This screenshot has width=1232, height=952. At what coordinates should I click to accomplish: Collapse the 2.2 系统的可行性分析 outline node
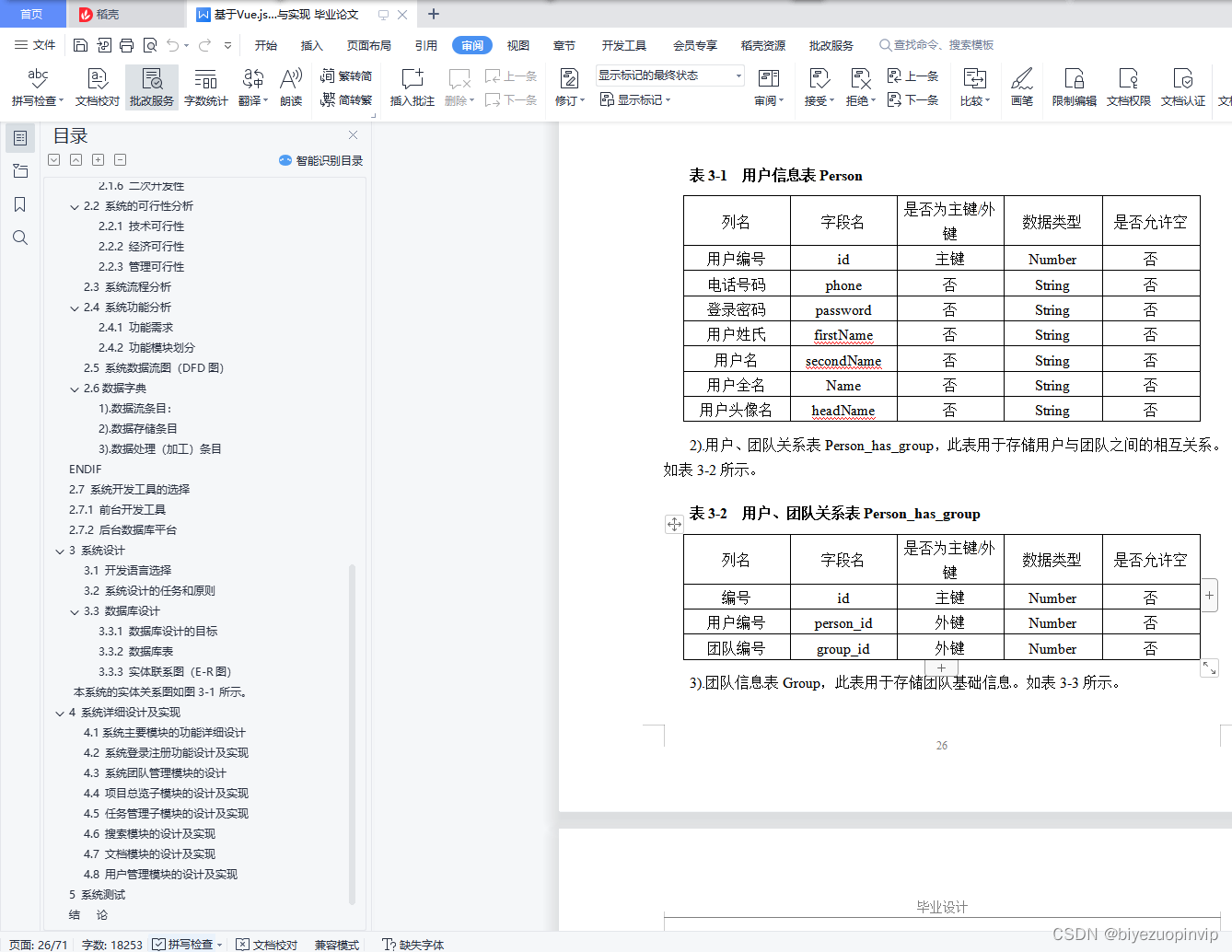point(75,207)
